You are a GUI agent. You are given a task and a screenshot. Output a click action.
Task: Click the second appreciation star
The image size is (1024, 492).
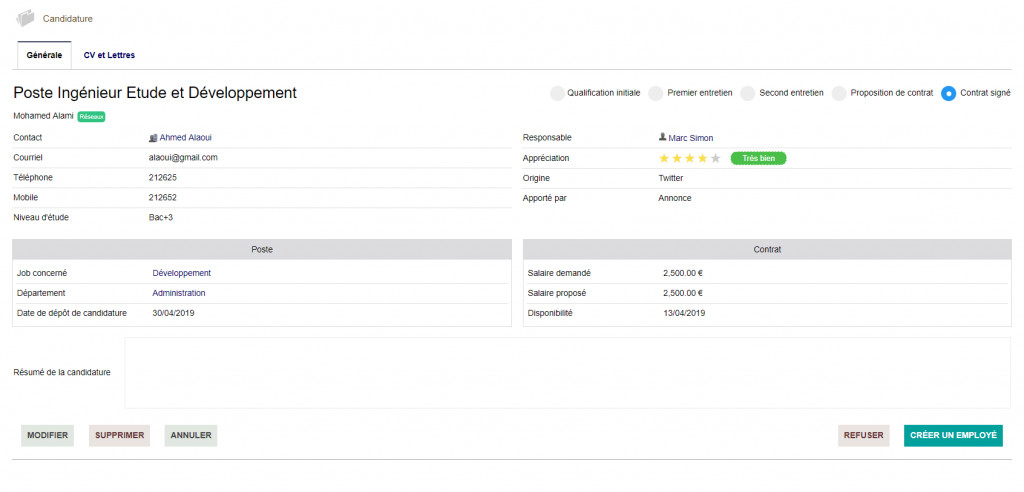(x=677, y=158)
